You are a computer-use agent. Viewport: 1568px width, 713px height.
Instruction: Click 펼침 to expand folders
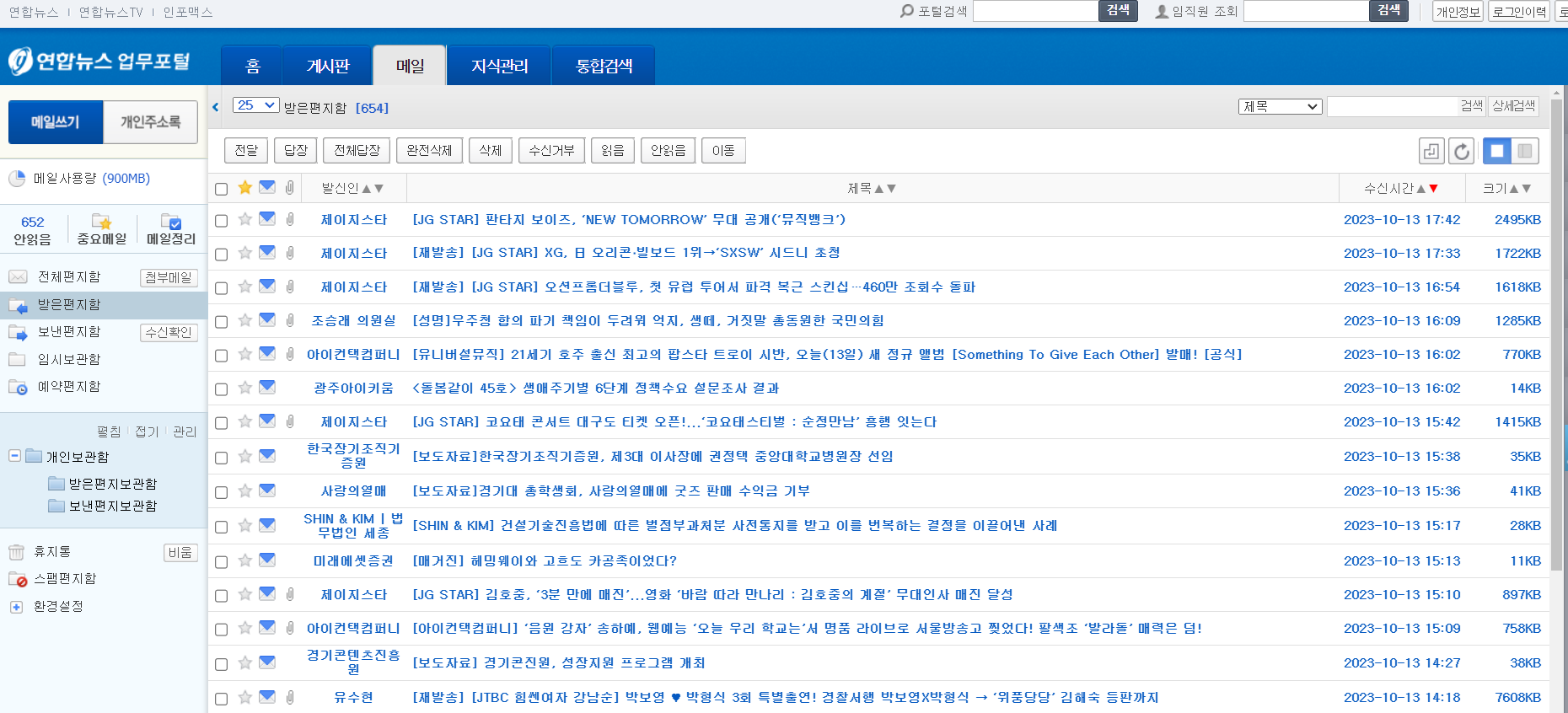109,432
